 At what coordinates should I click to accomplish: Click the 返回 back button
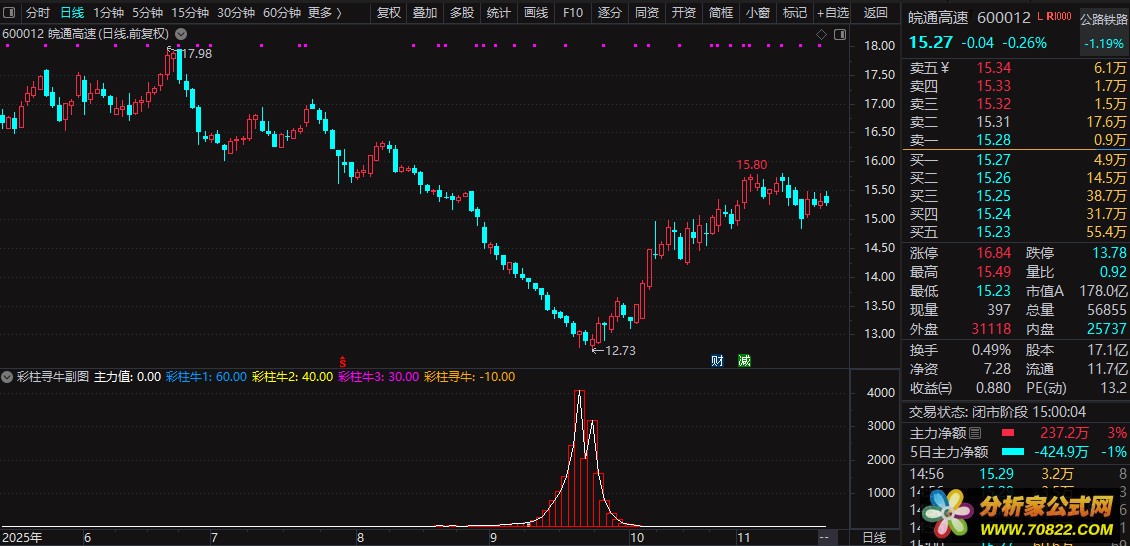pos(875,13)
